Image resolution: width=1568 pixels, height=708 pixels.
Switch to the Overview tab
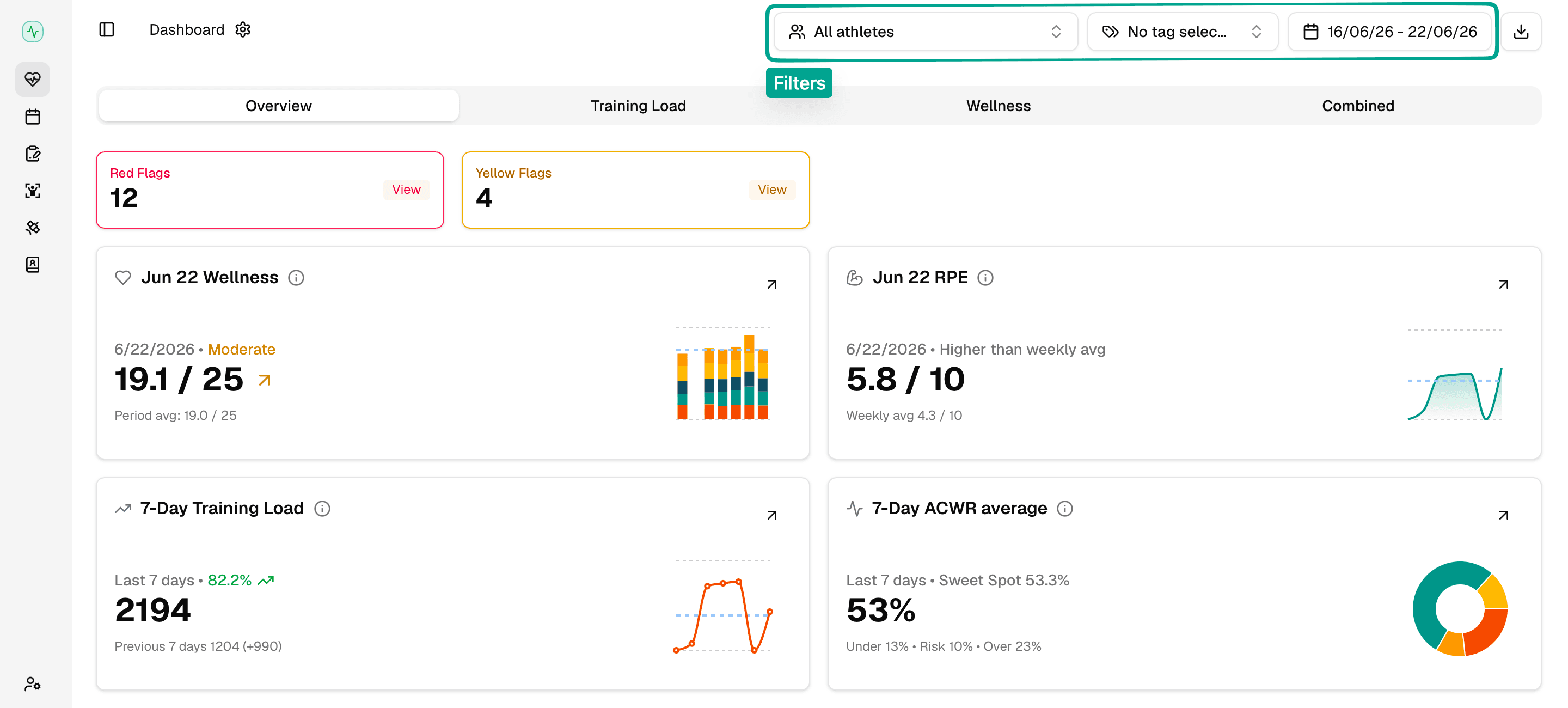[279, 106]
